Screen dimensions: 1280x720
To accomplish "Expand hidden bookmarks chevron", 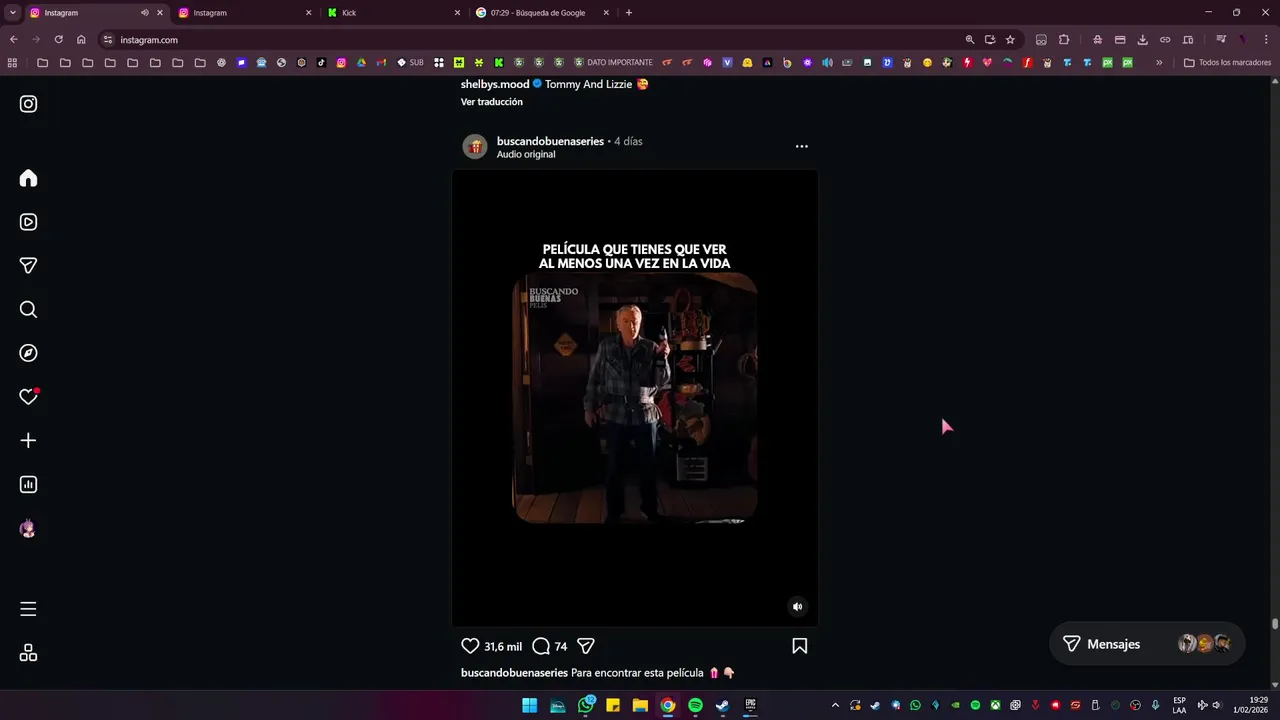I will coord(1159,62).
